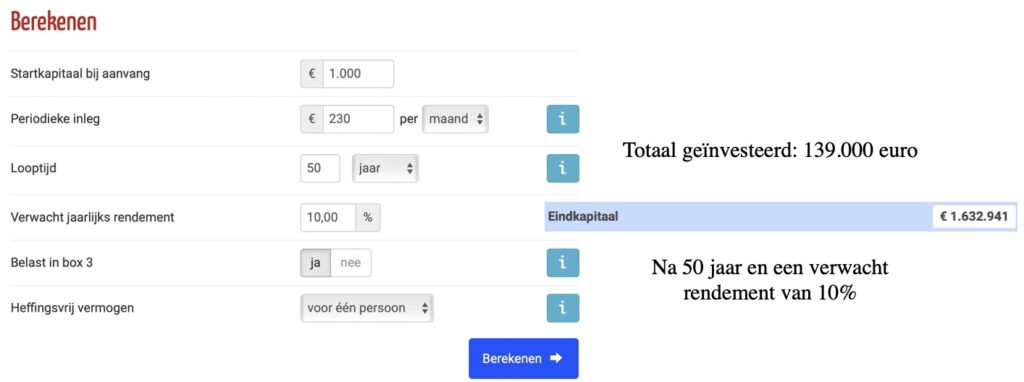Click the blue Berekenen button

tap(523, 358)
